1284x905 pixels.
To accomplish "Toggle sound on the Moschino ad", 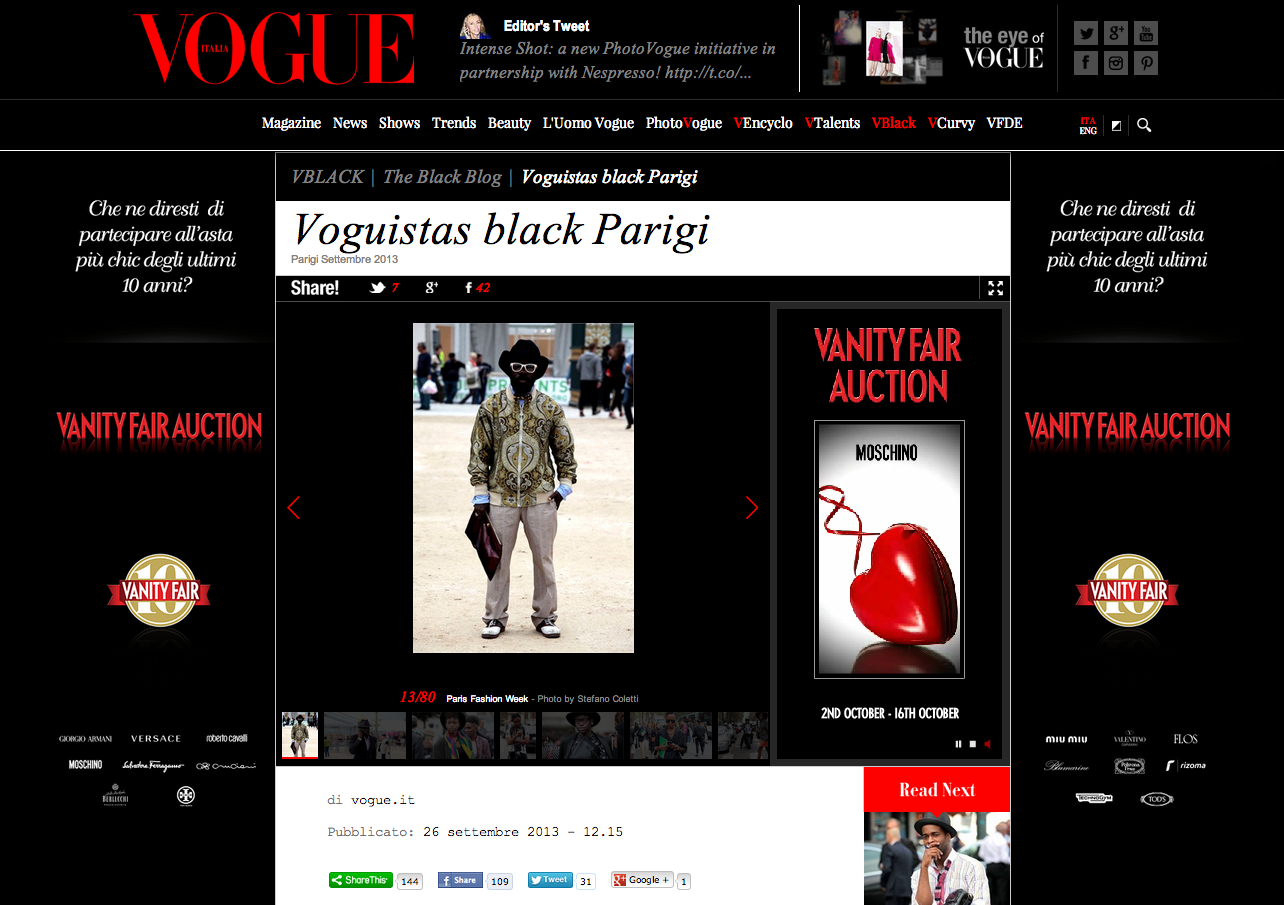I will pos(987,744).
